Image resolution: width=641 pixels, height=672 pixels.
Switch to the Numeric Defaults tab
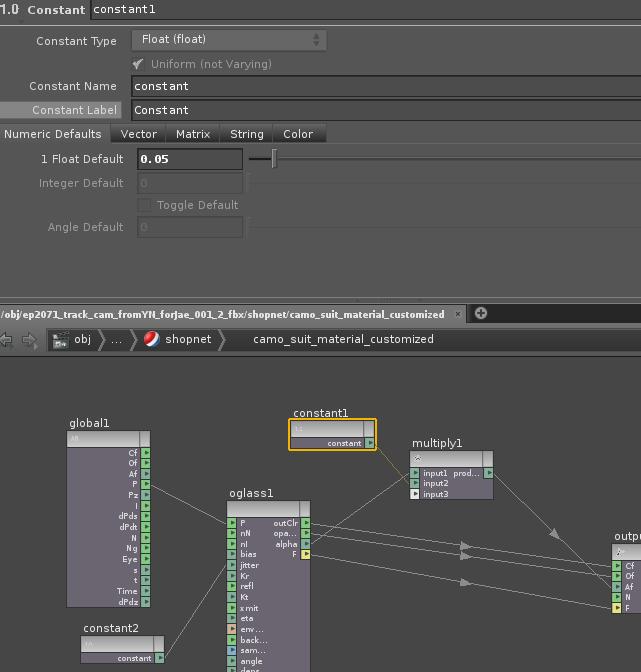pos(53,134)
